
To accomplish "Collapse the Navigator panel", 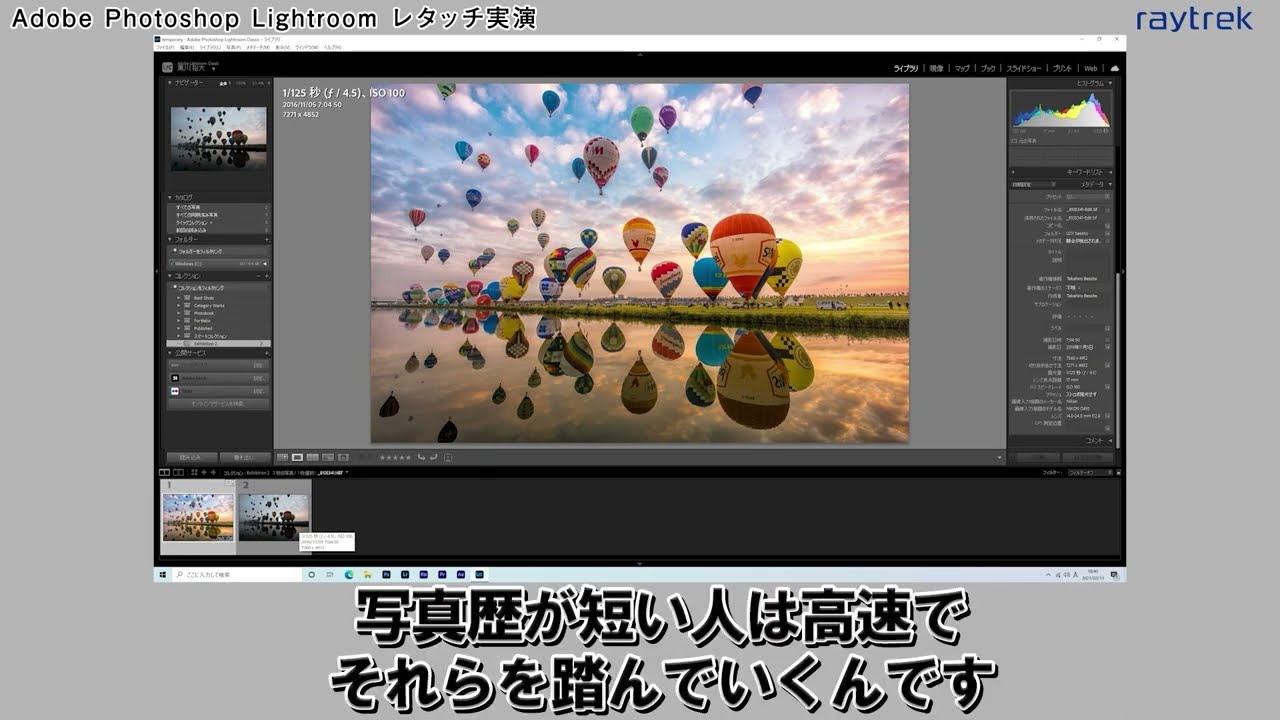I will point(170,83).
